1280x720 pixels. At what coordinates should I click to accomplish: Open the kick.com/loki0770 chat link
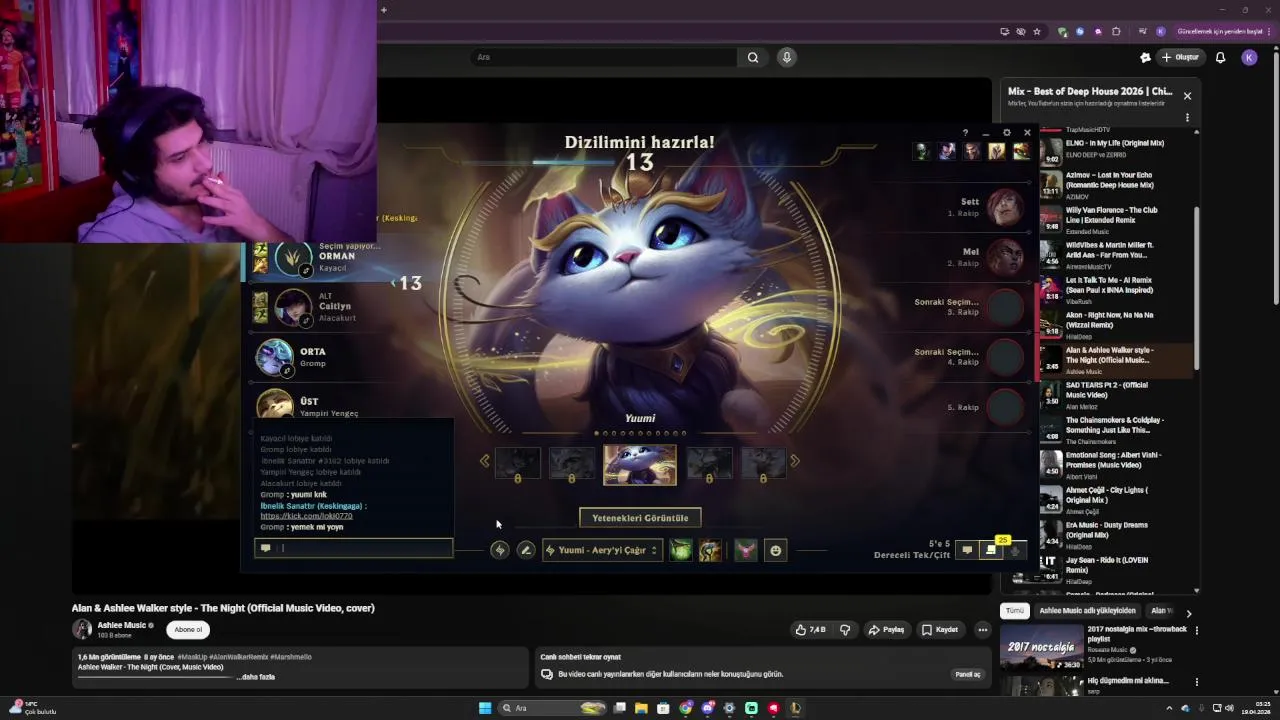click(306, 516)
